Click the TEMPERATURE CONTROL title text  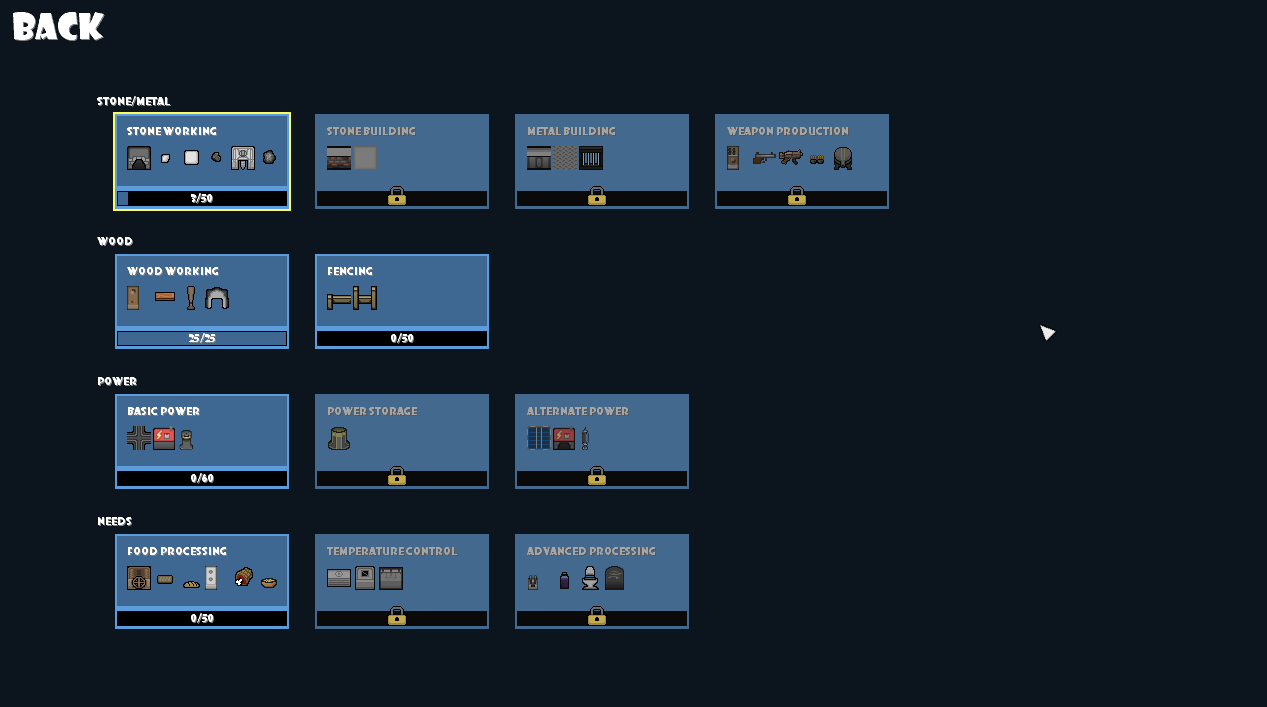(x=392, y=551)
